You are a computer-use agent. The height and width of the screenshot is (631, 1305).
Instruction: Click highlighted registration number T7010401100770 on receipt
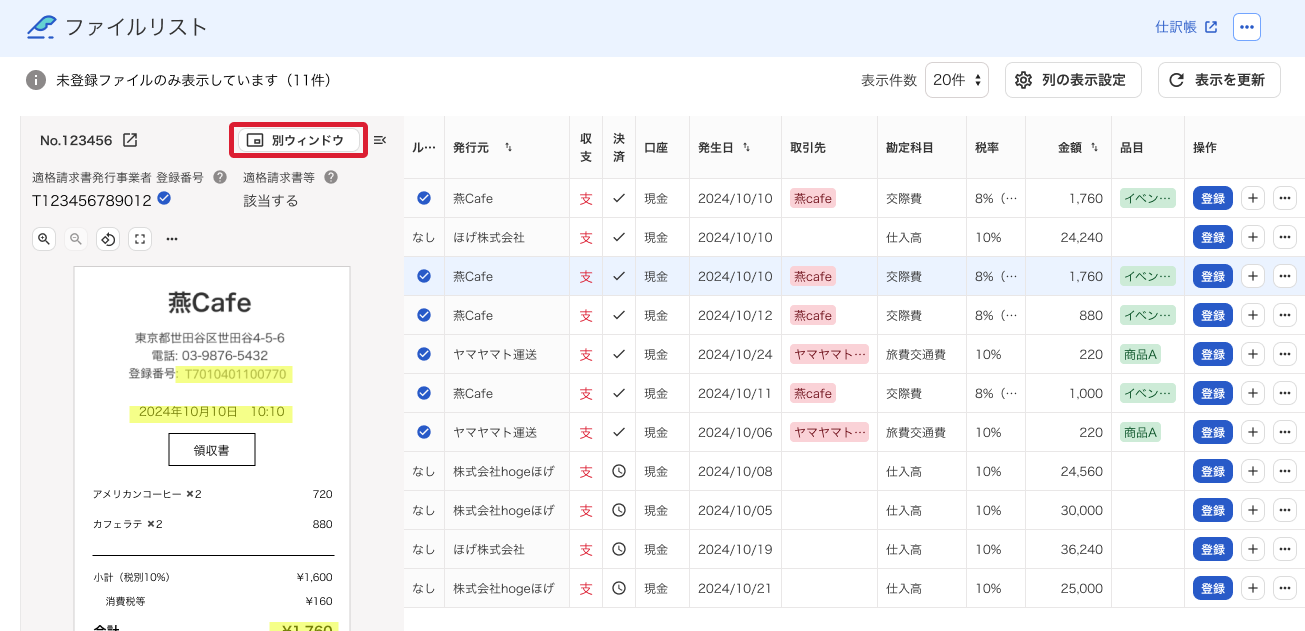(x=234, y=374)
